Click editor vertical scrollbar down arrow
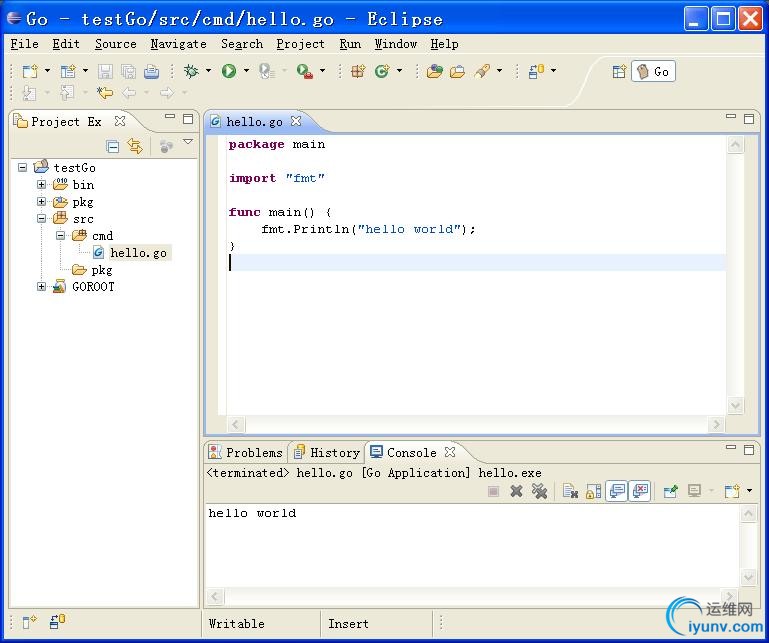Image resolution: width=769 pixels, height=643 pixels. coord(735,405)
